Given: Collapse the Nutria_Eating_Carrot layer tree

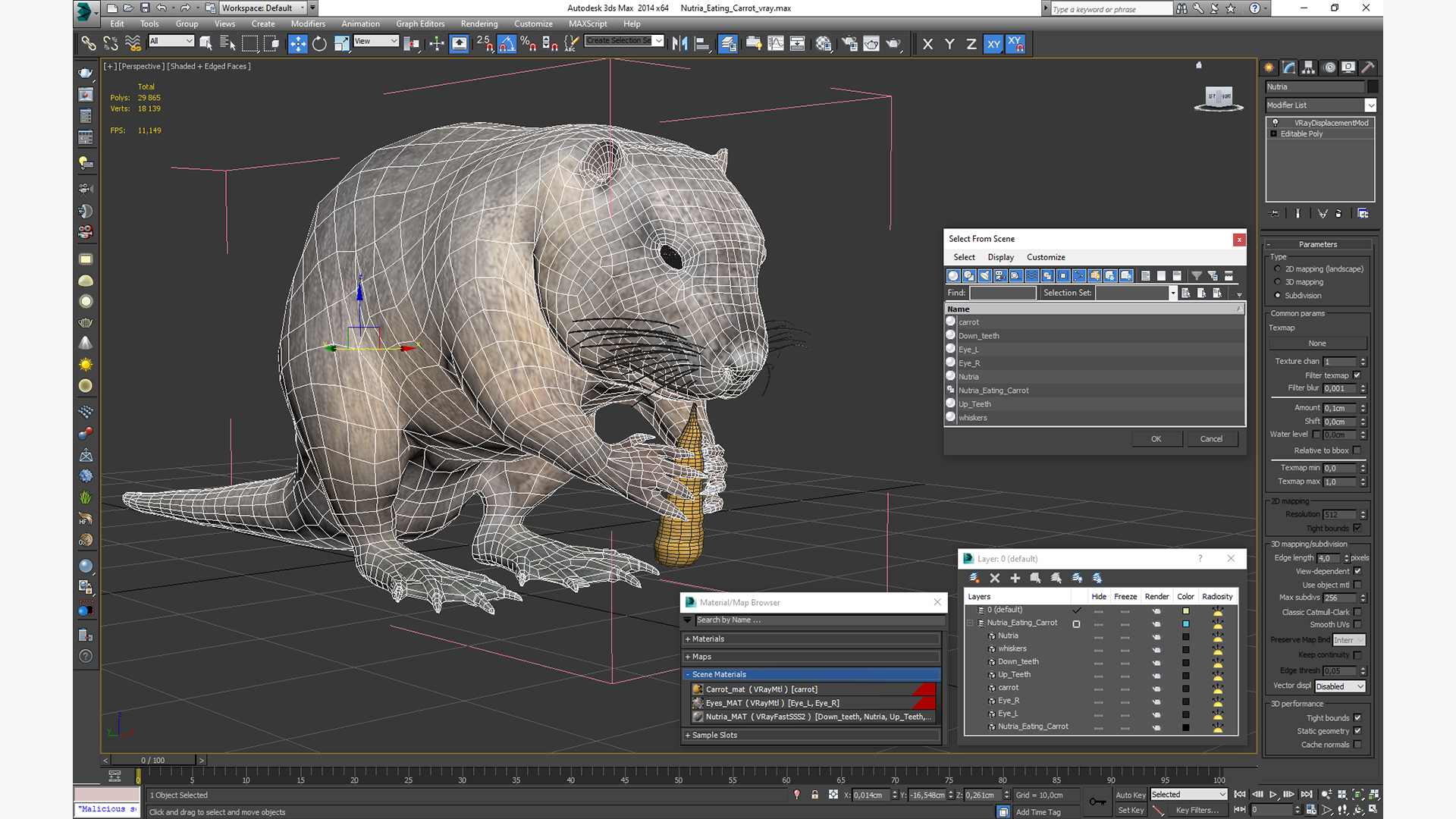Looking at the screenshot, I should tap(971, 623).
